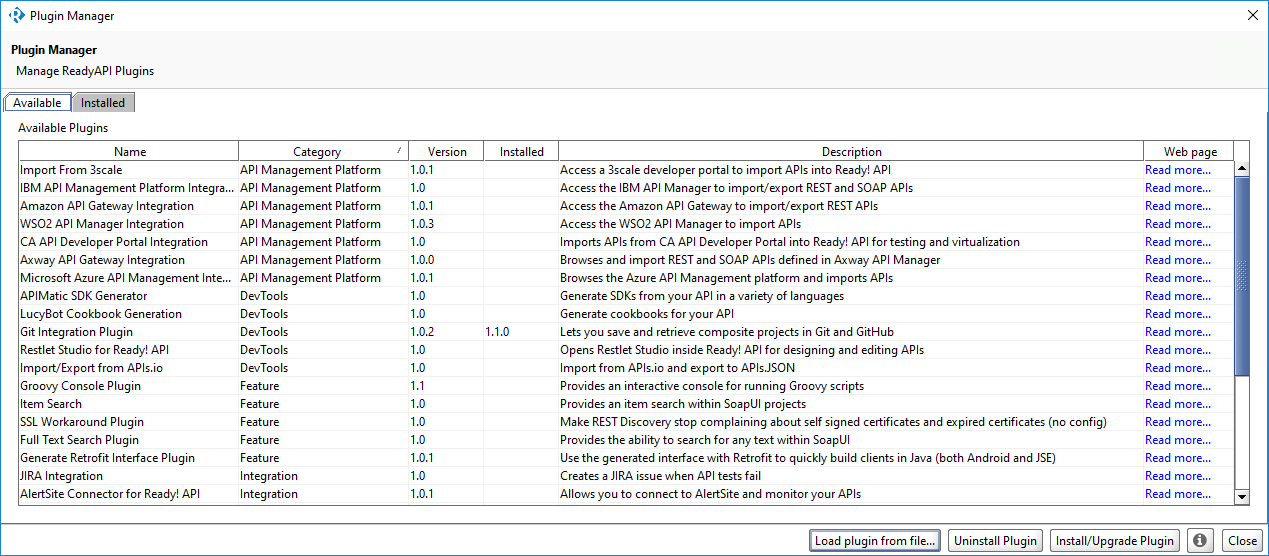Click the Install/Upgrade Plugin button
This screenshot has height=556, width=1269.
[x=1115, y=540]
